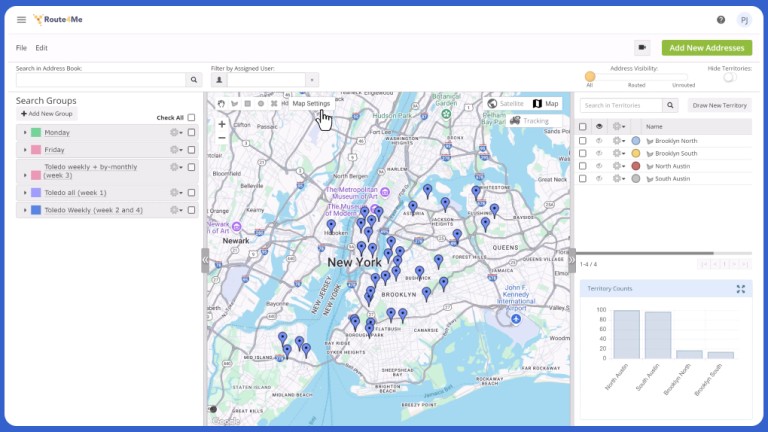The width and height of the screenshot is (768, 432).
Task: Click the Search in Address Book field
Action: click(101, 80)
